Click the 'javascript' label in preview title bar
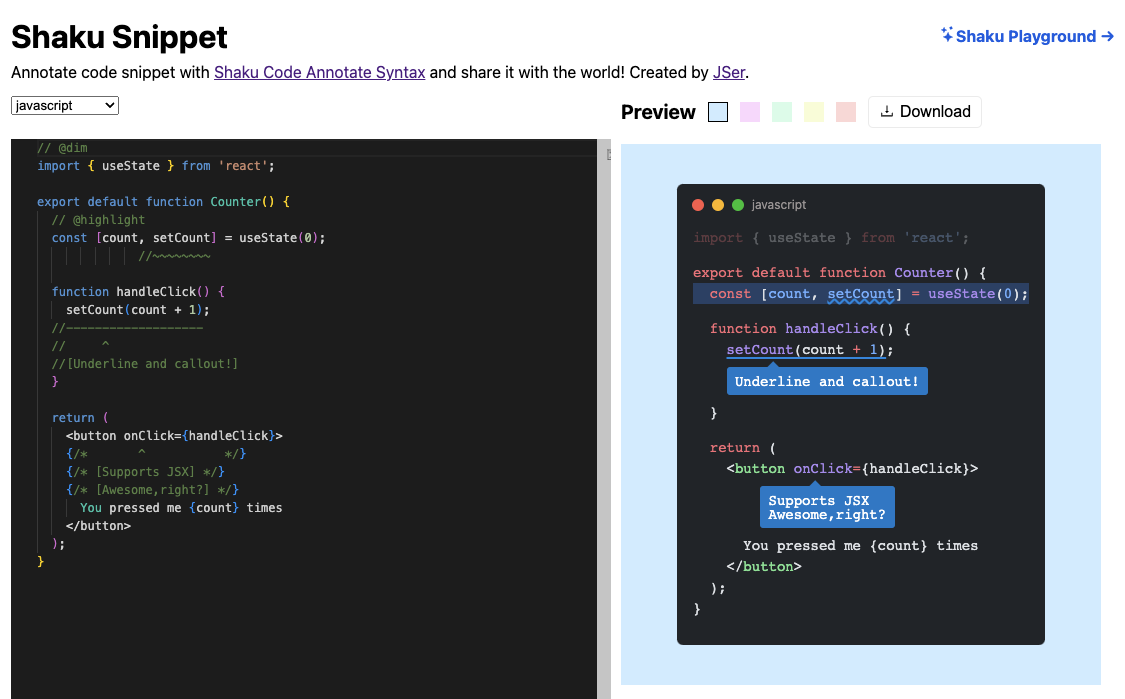Viewport: 1125px width, 699px height. [x=778, y=205]
